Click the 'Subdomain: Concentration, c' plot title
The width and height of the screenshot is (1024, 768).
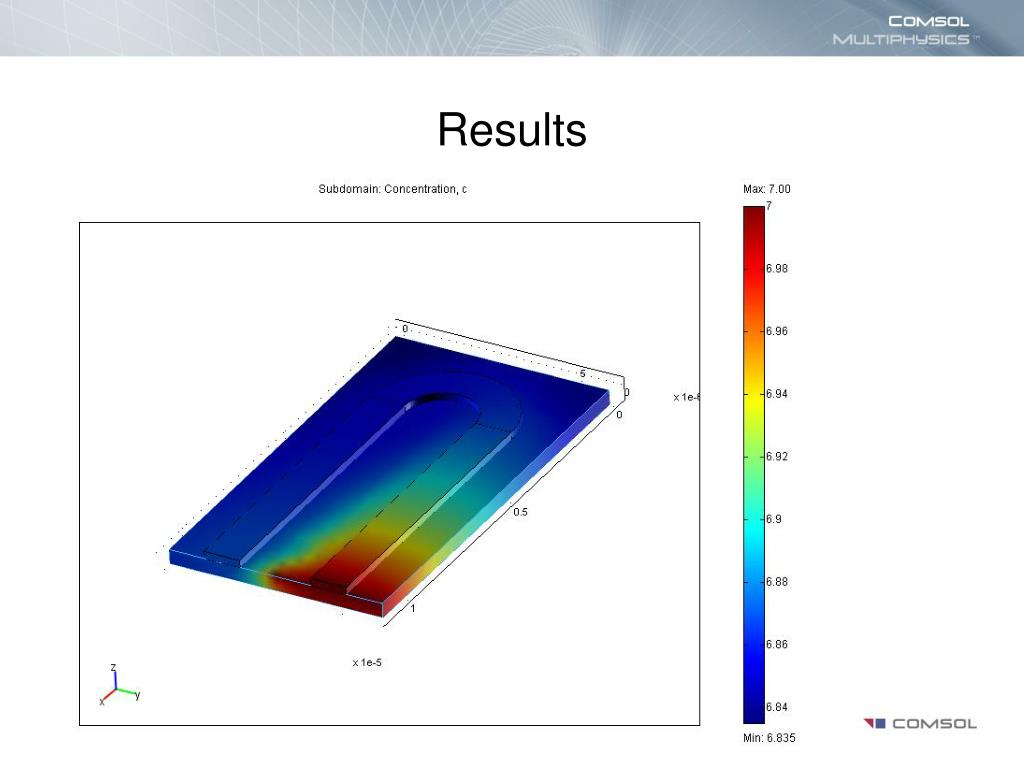click(x=392, y=189)
